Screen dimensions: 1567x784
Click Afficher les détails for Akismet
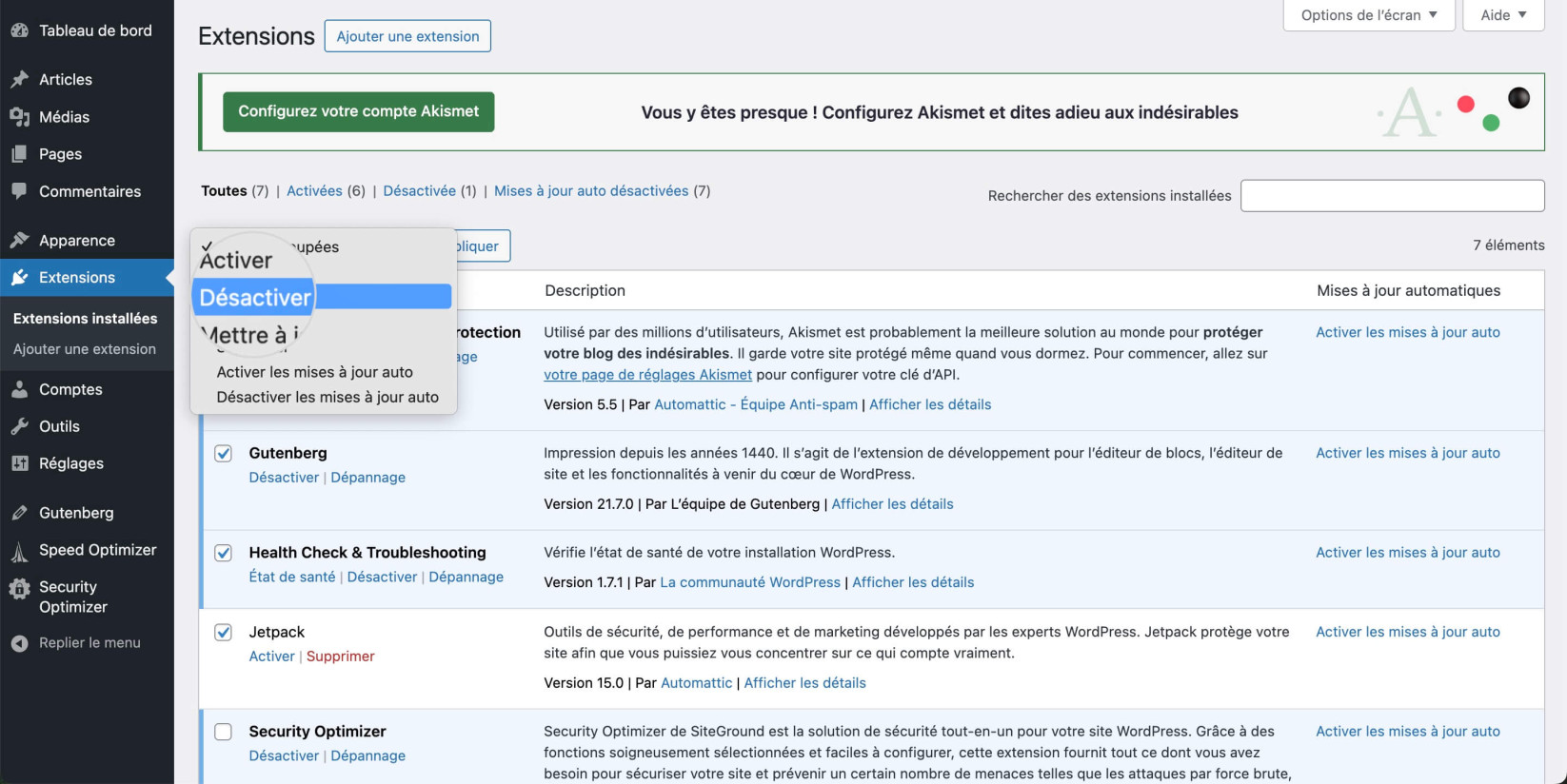tap(930, 404)
